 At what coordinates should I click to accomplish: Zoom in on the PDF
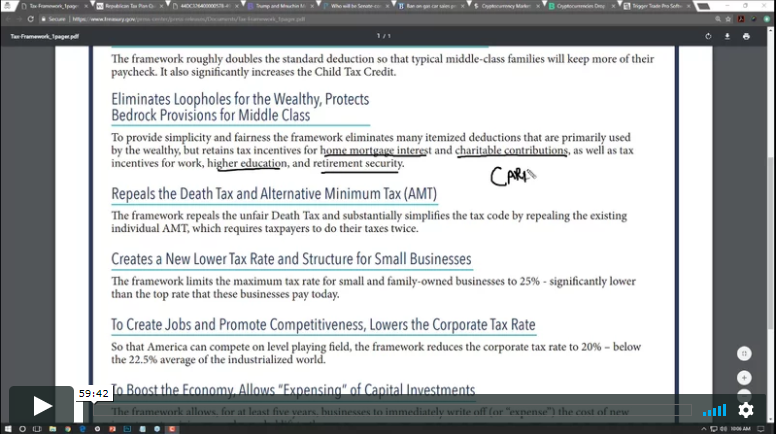pos(743,378)
